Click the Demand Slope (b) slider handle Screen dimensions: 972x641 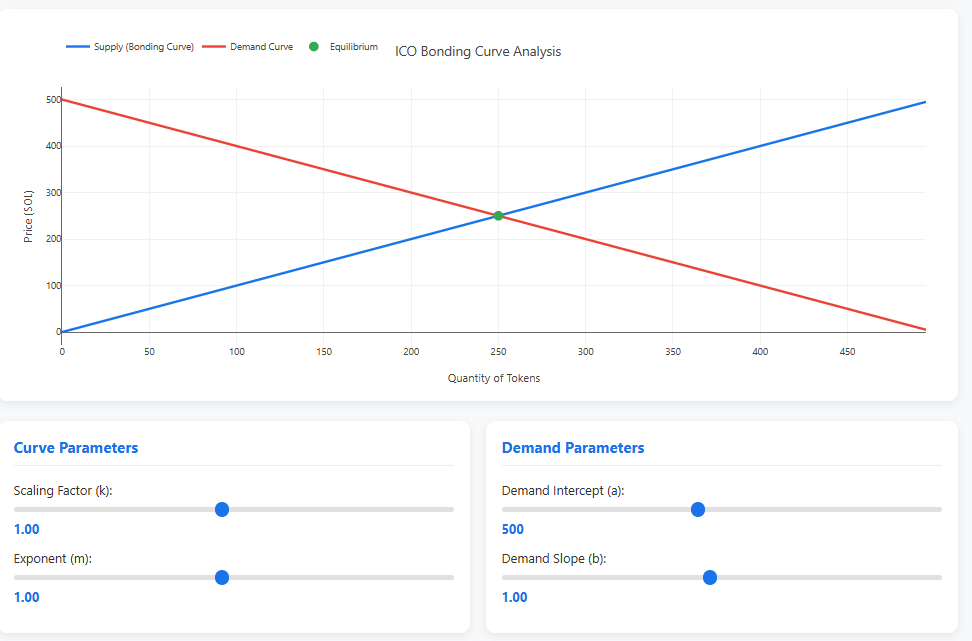(x=710, y=577)
